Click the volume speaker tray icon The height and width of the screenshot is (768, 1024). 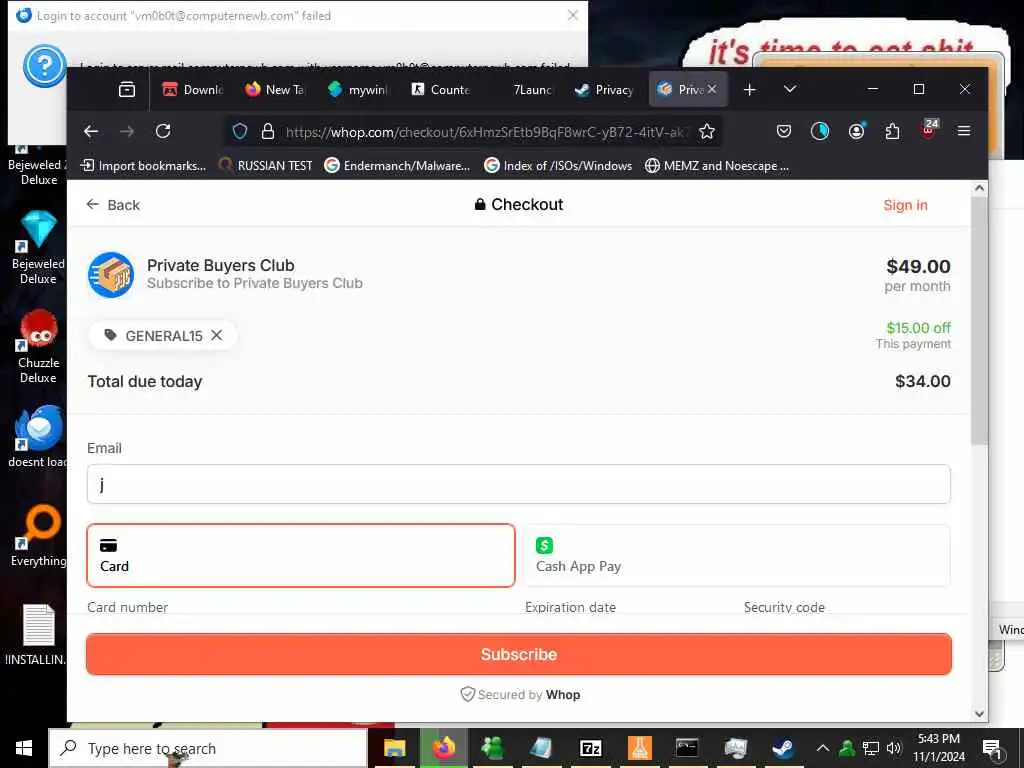pyautogui.click(x=894, y=748)
